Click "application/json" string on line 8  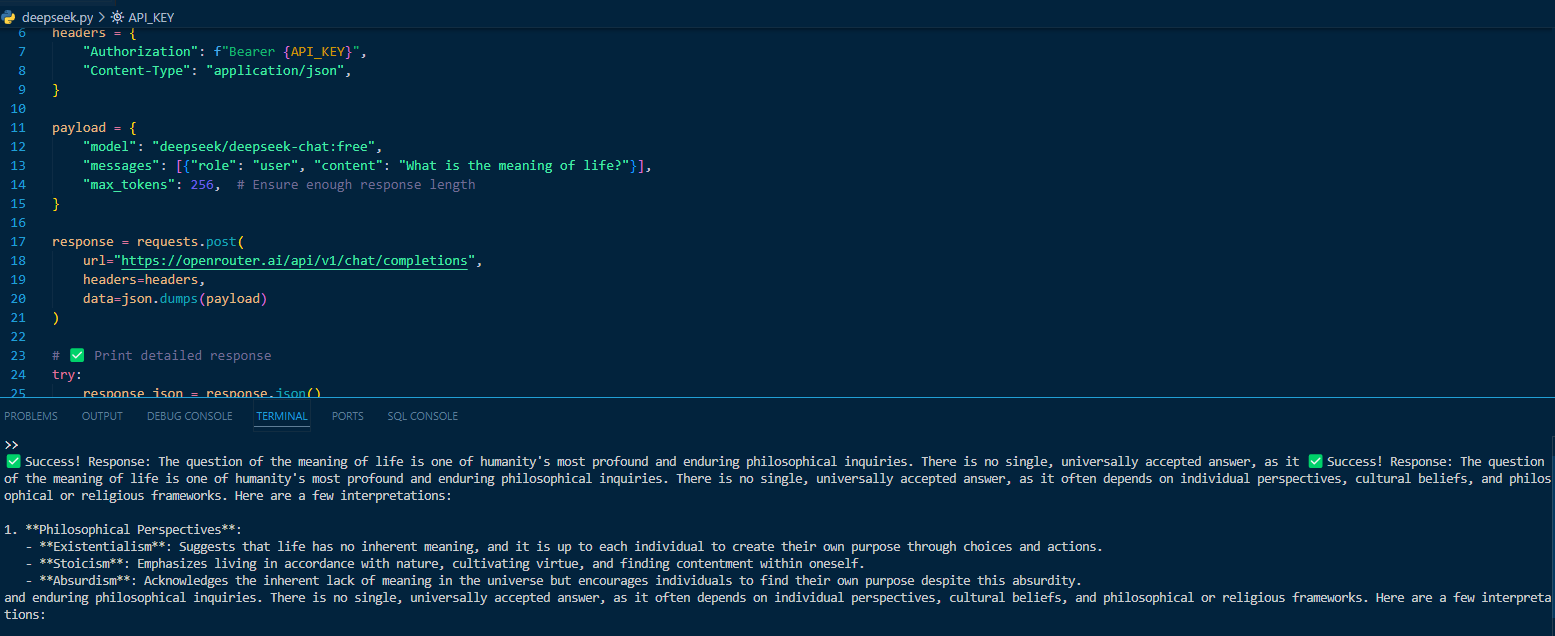[x=275, y=71]
